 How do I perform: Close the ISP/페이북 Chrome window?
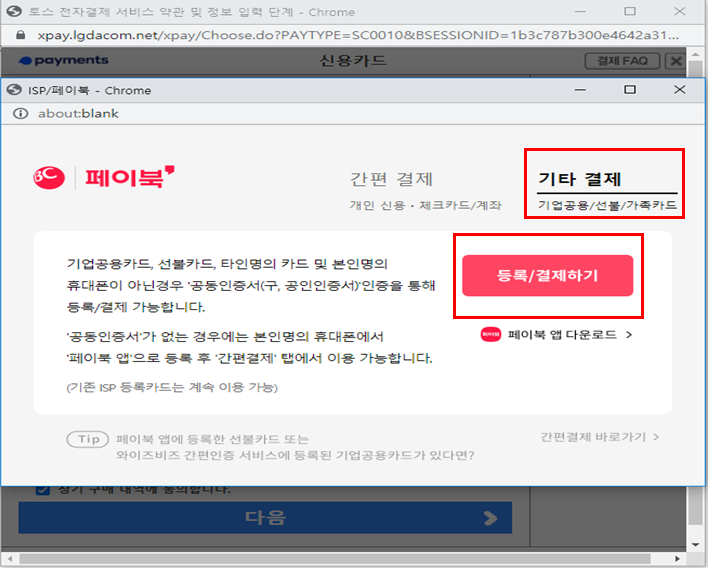pyautogui.click(x=679, y=90)
